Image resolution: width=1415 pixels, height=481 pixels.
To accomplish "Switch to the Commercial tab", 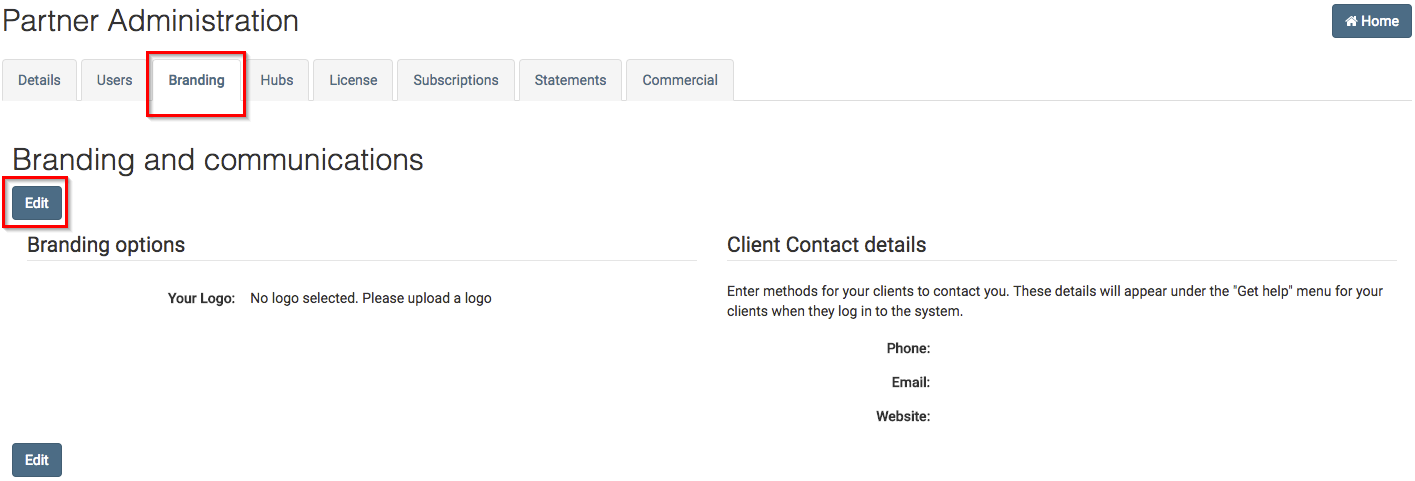I will tap(680, 80).
